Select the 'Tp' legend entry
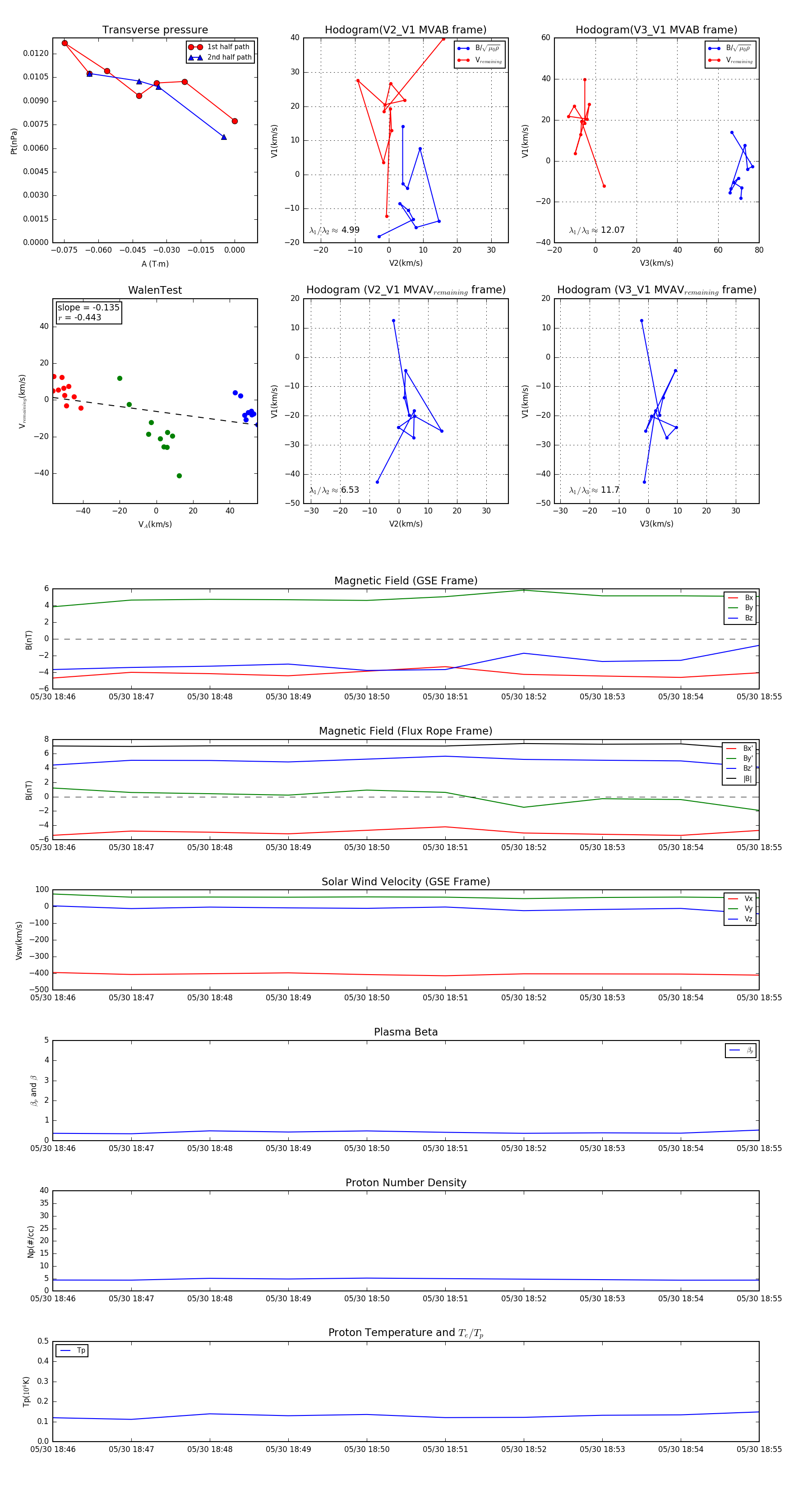The width and height of the screenshot is (812, 1489). [x=72, y=1351]
